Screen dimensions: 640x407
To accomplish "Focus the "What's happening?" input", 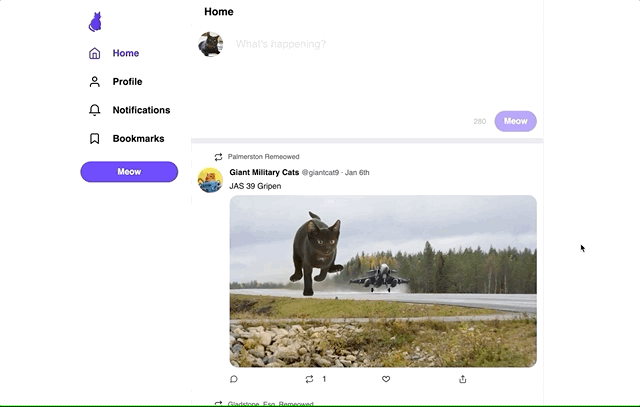I will tap(281, 44).
